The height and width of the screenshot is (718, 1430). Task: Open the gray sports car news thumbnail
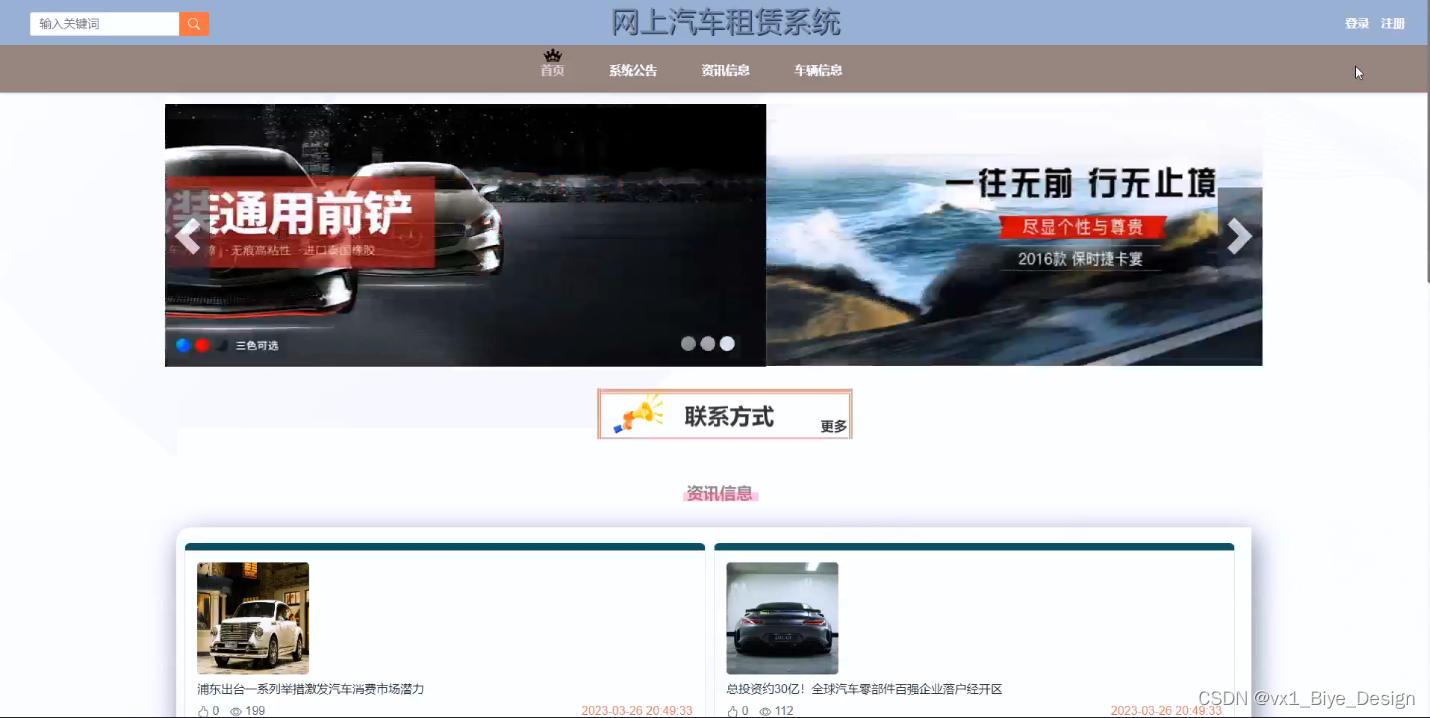pyautogui.click(x=782, y=618)
